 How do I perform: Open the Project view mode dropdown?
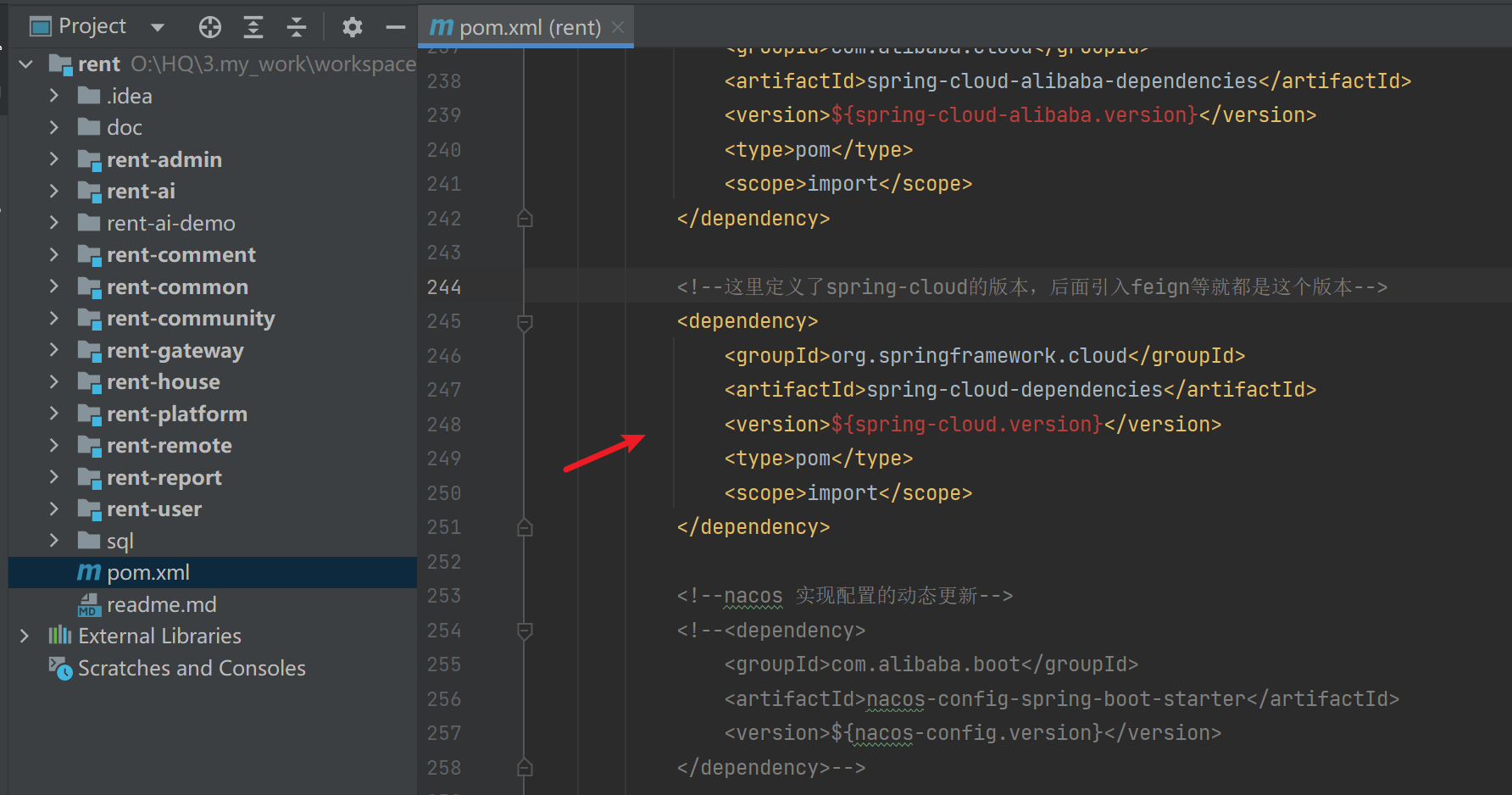point(158,26)
